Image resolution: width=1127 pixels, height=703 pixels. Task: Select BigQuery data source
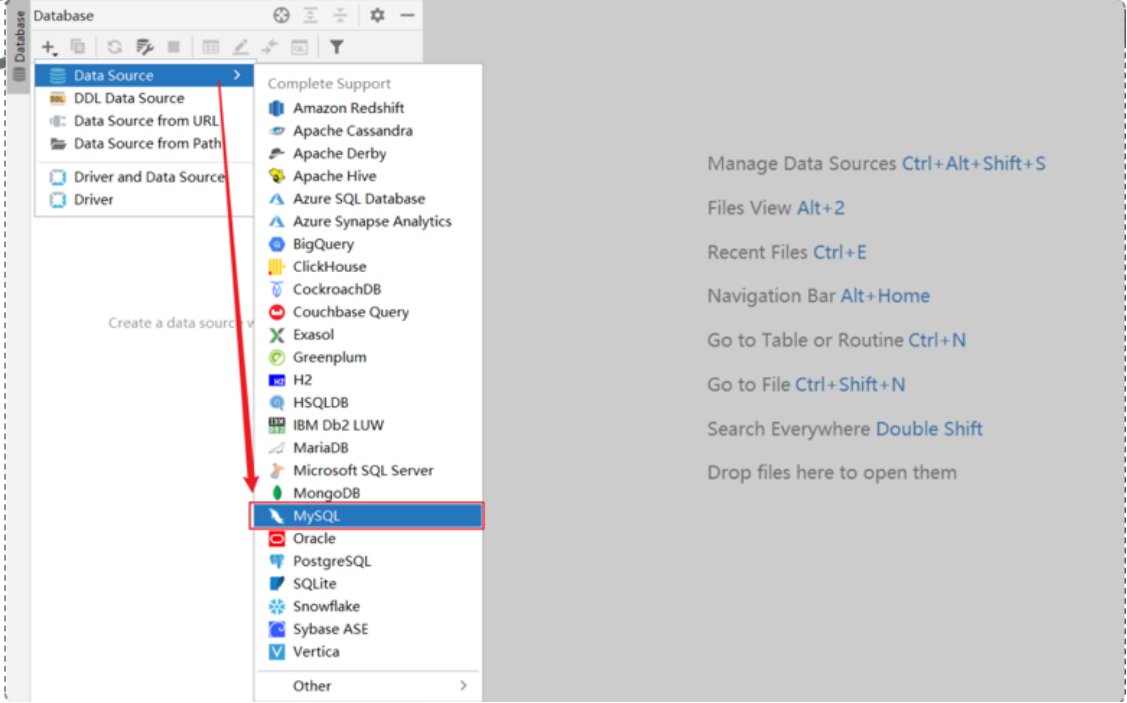368,244
